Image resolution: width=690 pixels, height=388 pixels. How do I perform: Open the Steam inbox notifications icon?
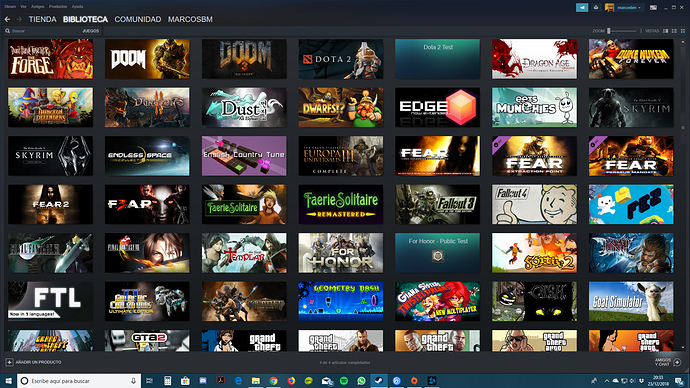click(x=596, y=7)
